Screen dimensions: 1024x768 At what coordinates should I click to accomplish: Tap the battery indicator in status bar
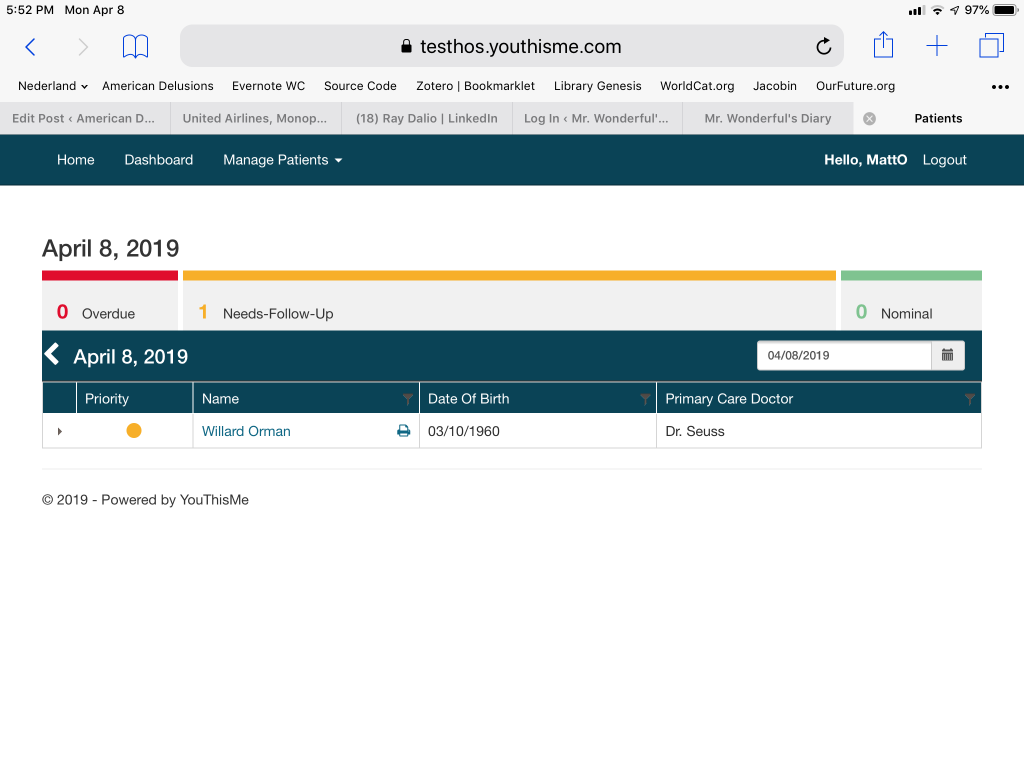tap(1005, 10)
